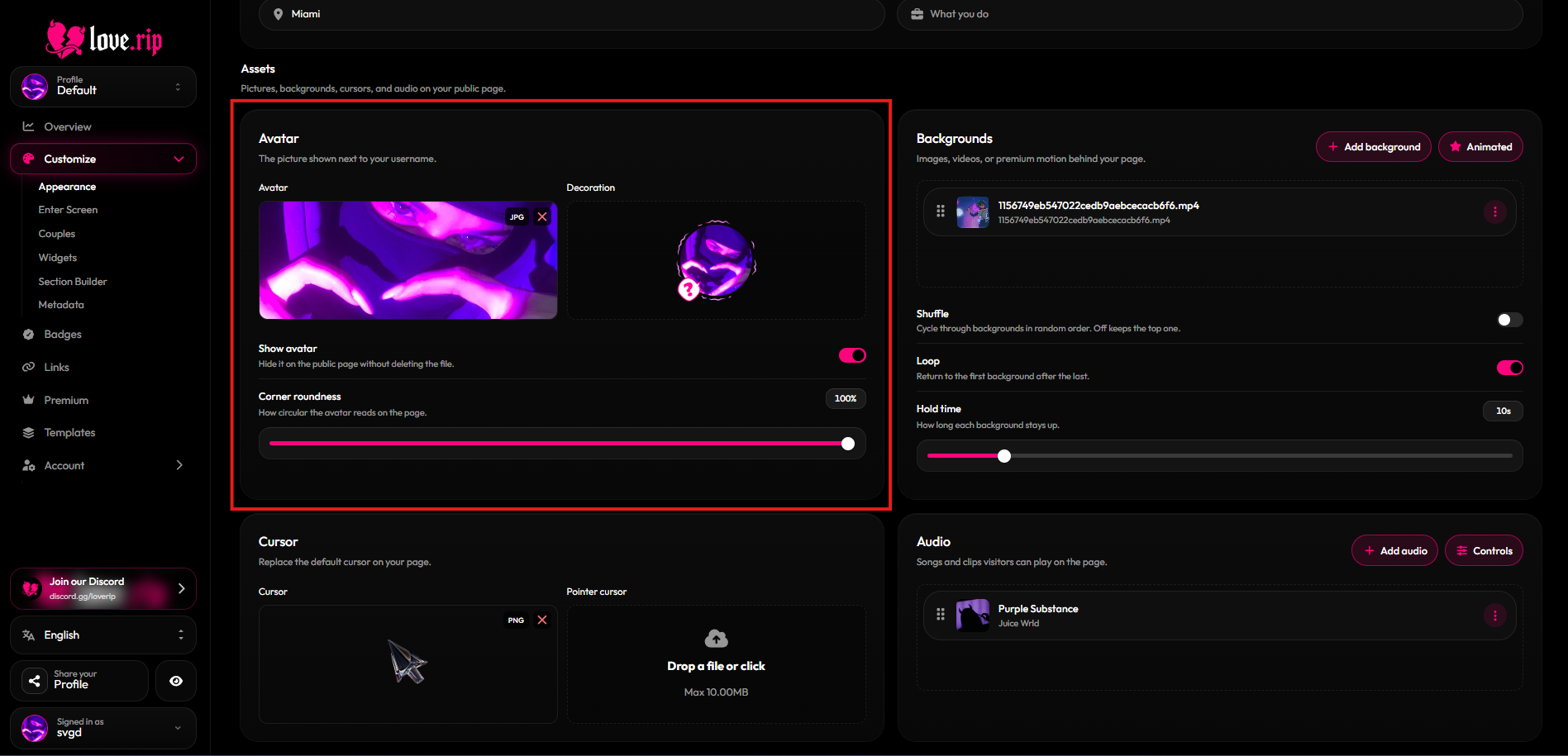Screen dimensions: 1568x756
Task: Open the Enter Screen submenu item
Action: [68, 210]
